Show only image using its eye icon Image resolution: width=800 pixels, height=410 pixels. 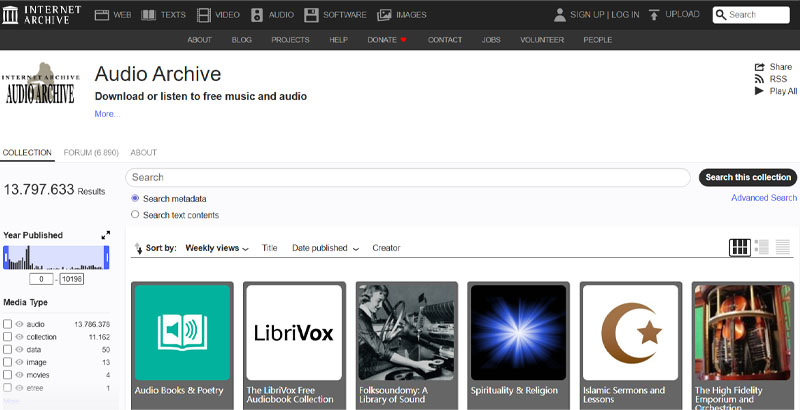click(x=19, y=362)
